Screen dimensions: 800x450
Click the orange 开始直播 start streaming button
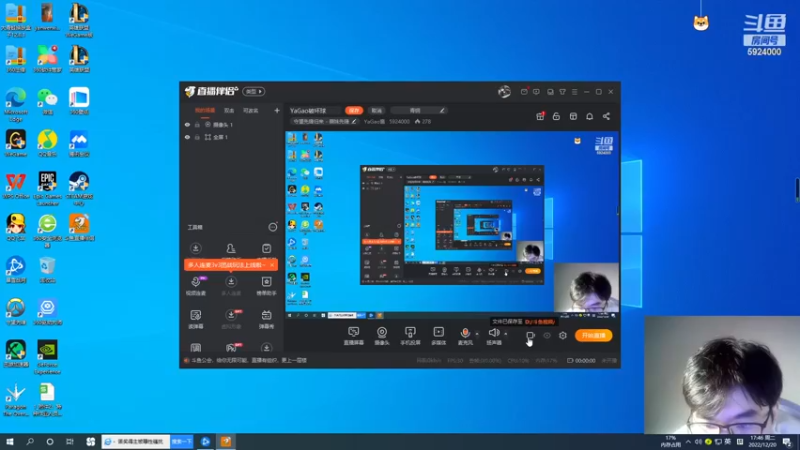(593, 335)
